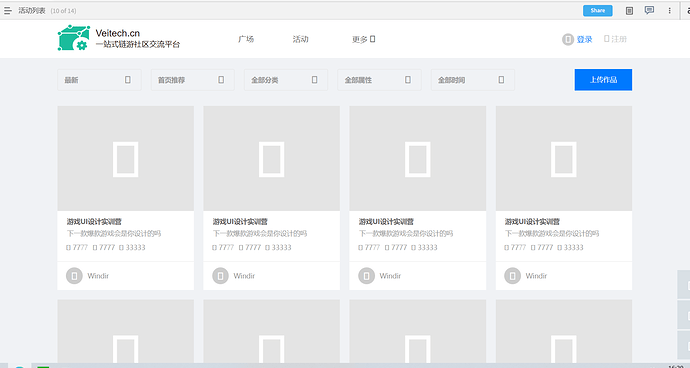This screenshot has width=690, height=368.
Task: Open the first card's image placeholder
Action: point(125,158)
